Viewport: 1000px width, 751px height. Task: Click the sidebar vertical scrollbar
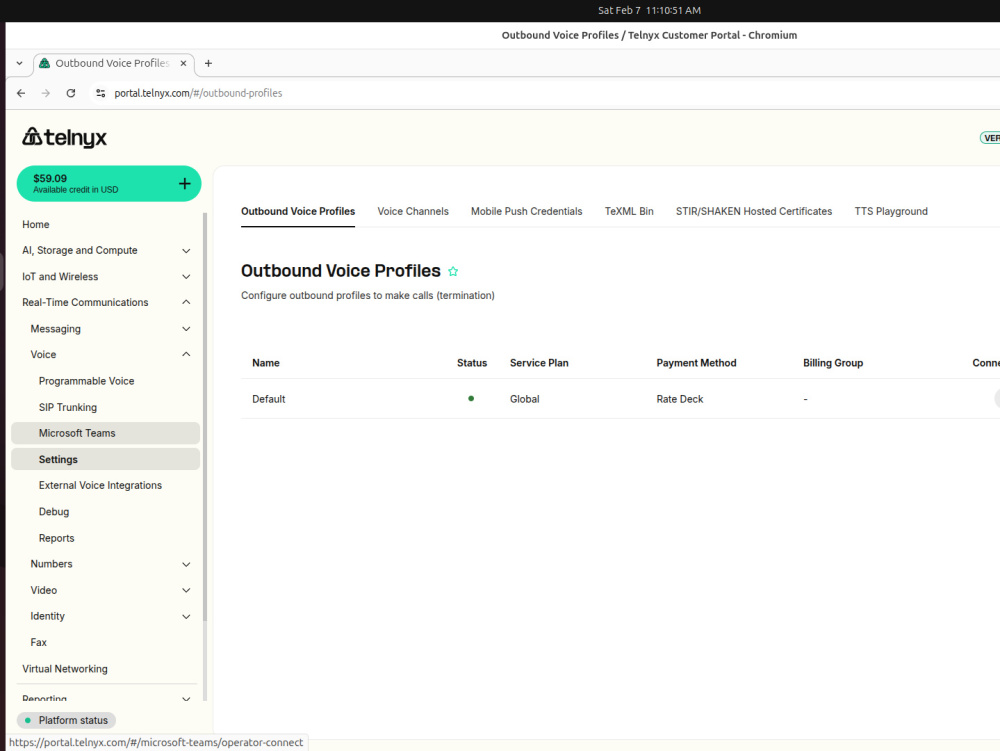pos(205,417)
